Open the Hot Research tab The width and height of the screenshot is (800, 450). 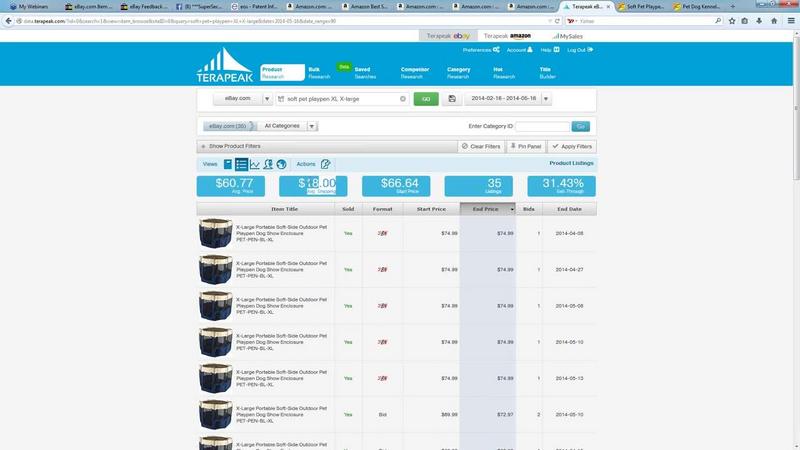pyautogui.click(x=504, y=72)
